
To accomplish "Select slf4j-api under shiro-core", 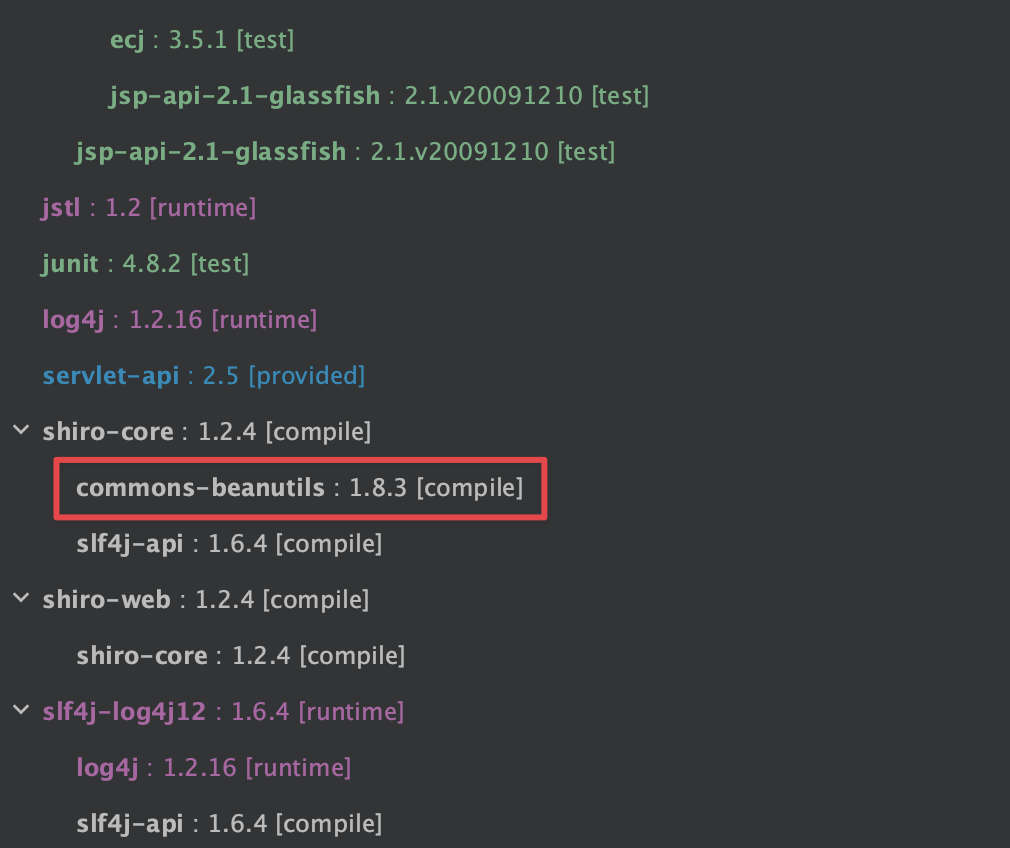I will coord(130,544).
